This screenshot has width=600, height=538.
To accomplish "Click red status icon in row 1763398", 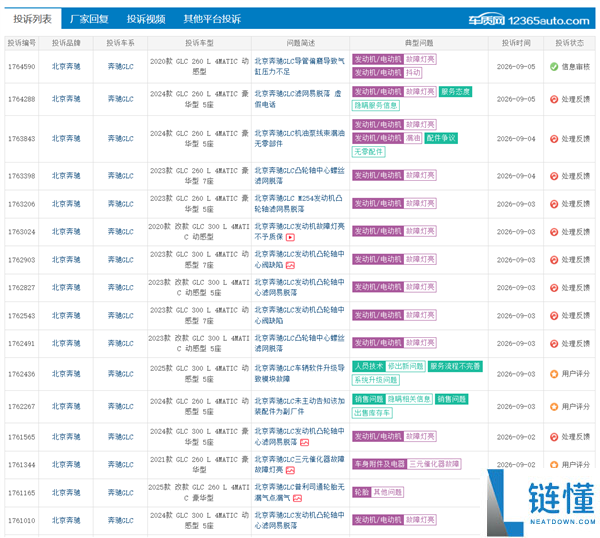I will tap(554, 176).
